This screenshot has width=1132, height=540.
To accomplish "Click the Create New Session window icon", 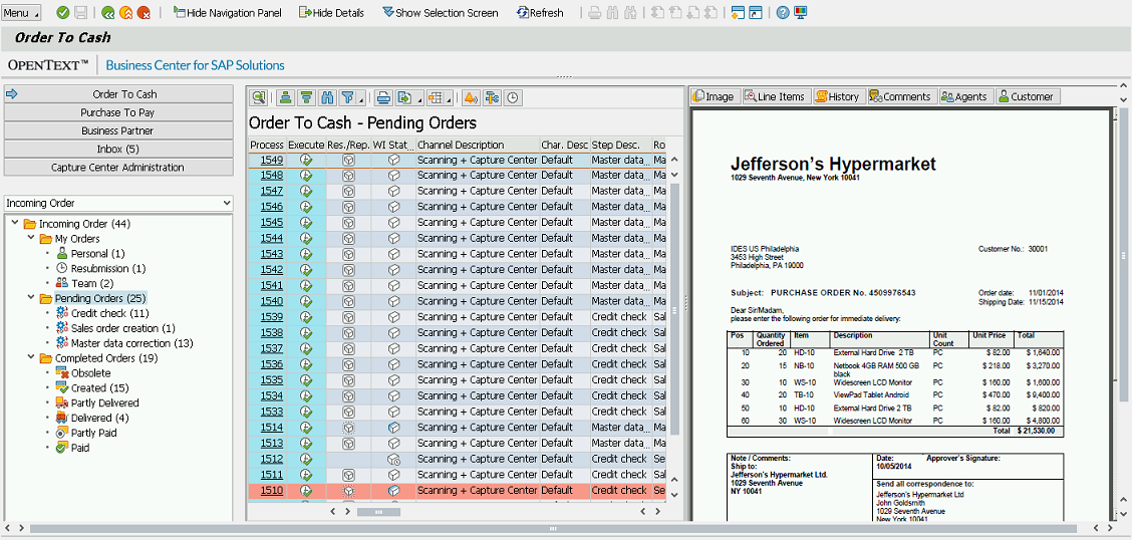I will coord(737,12).
